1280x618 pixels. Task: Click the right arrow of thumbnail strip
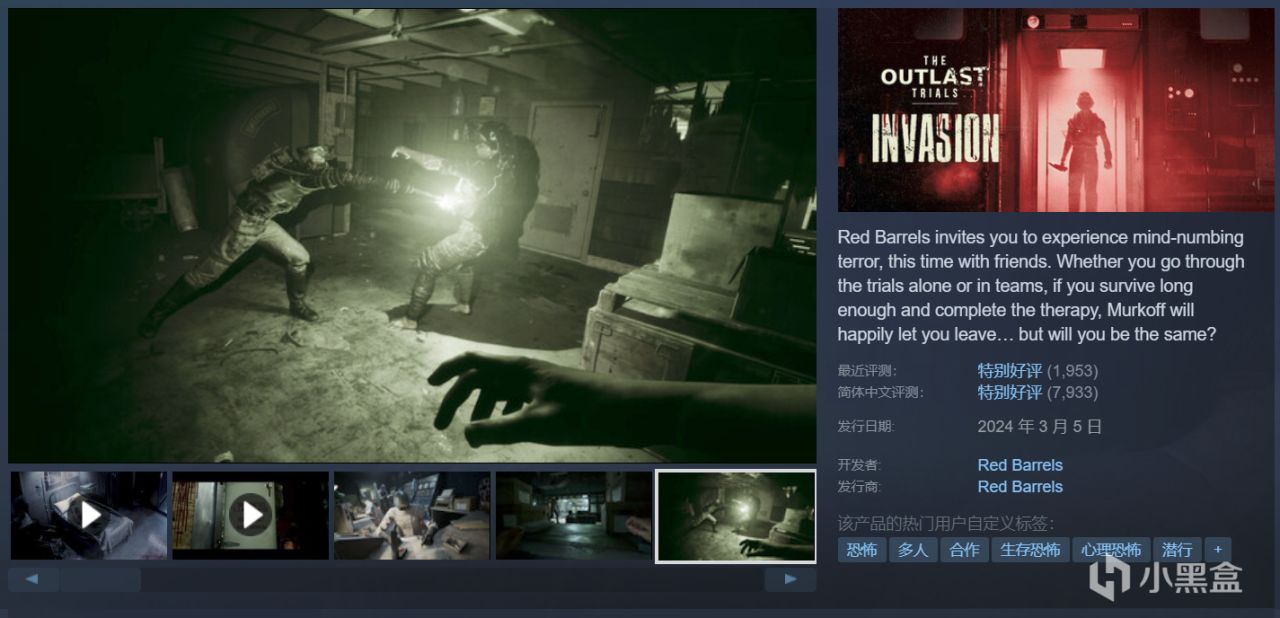(x=790, y=579)
